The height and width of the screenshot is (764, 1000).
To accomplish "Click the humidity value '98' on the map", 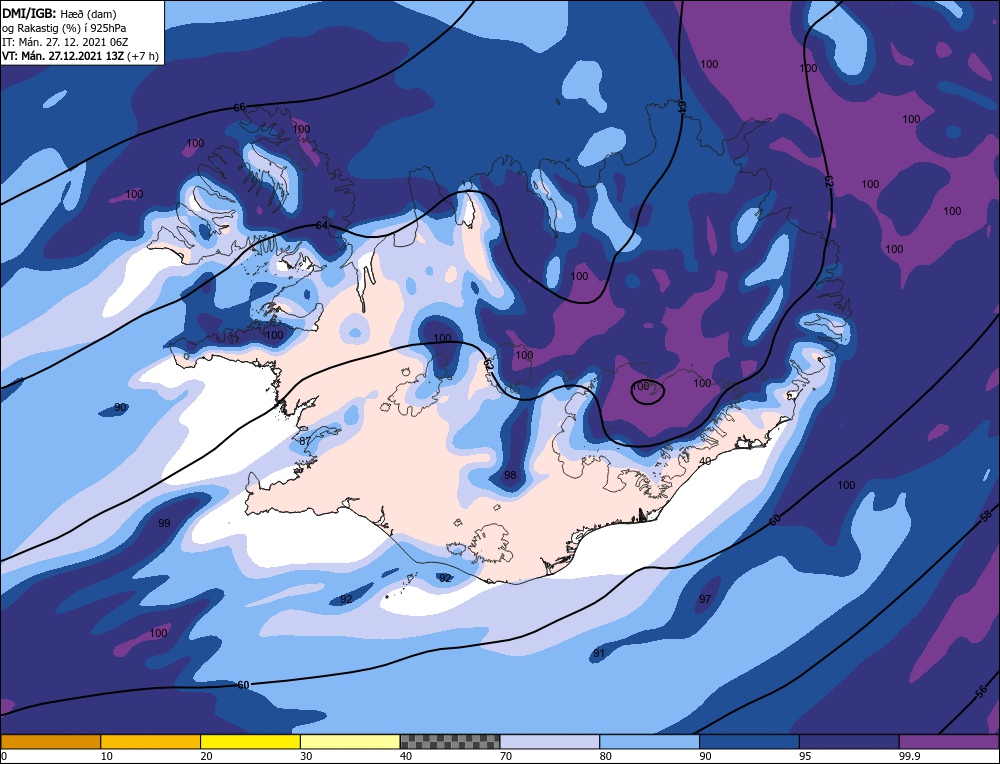I will [510, 475].
